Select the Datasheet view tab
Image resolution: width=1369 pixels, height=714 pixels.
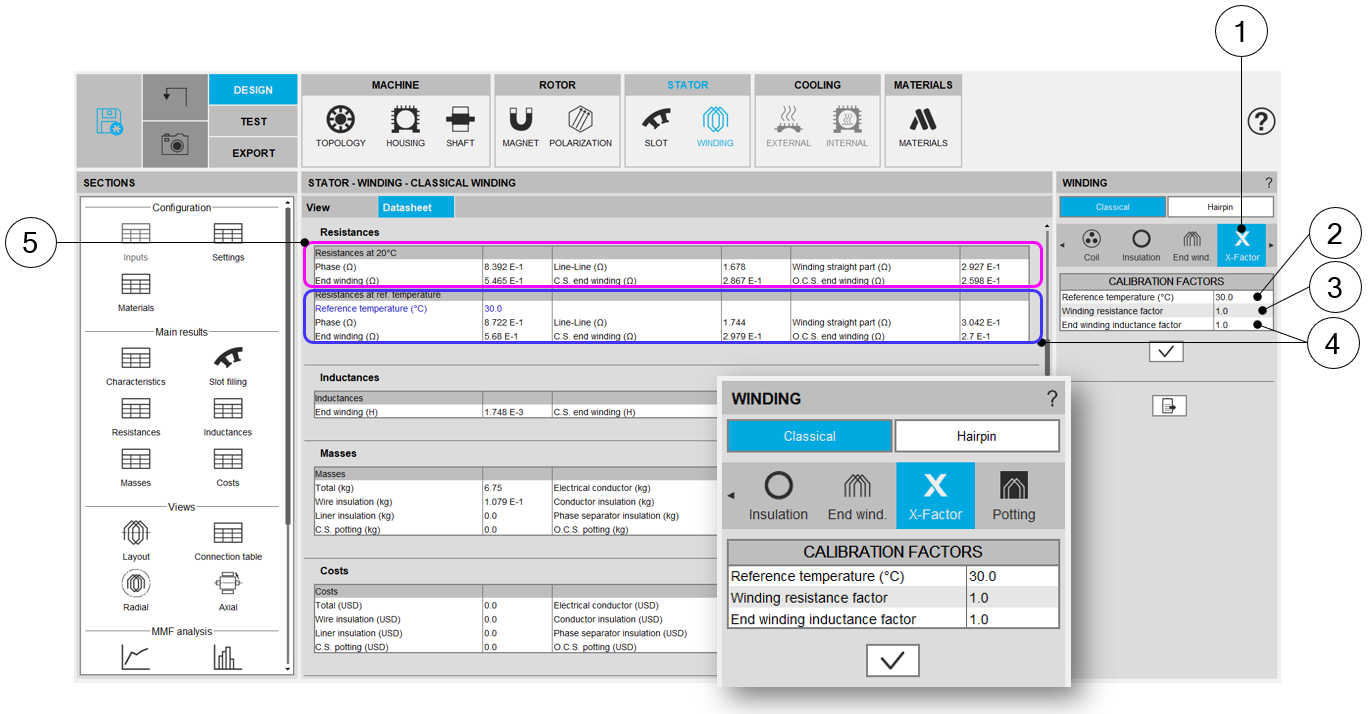(x=416, y=208)
